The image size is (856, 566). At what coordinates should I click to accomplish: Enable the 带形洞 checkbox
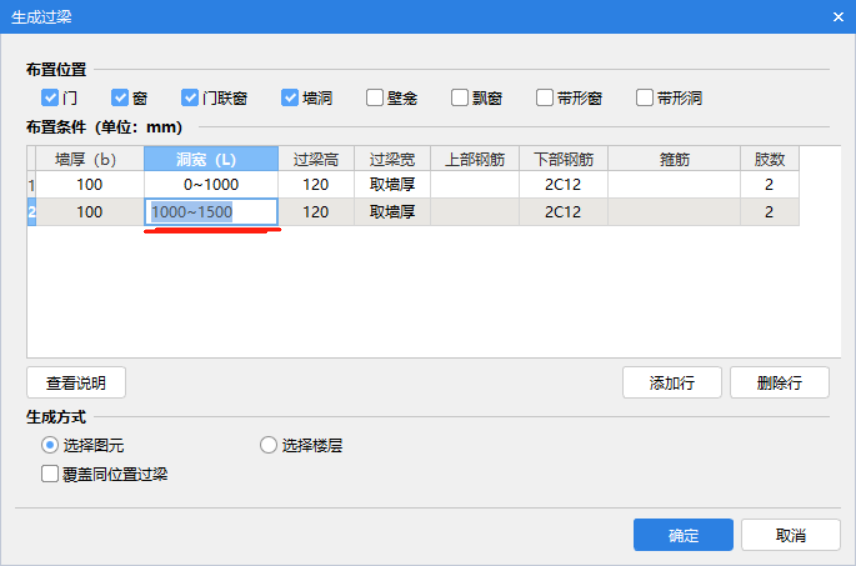click(x=644, y=98)
